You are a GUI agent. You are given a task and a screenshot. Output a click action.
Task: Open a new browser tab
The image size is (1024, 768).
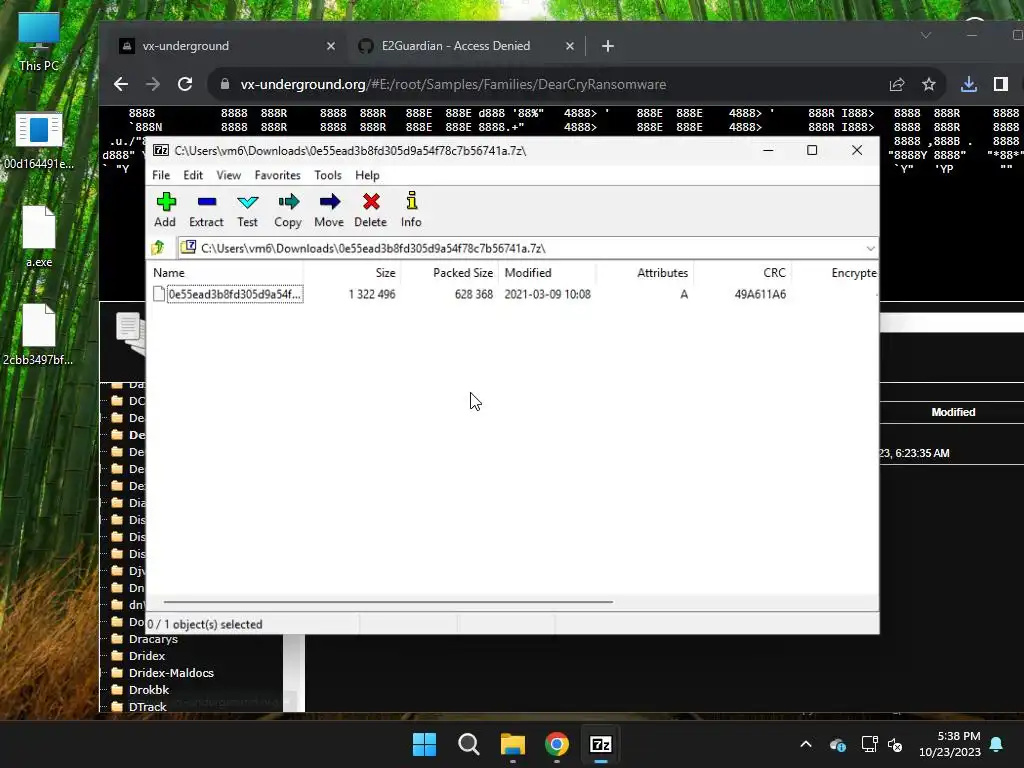tap(608, 46)
